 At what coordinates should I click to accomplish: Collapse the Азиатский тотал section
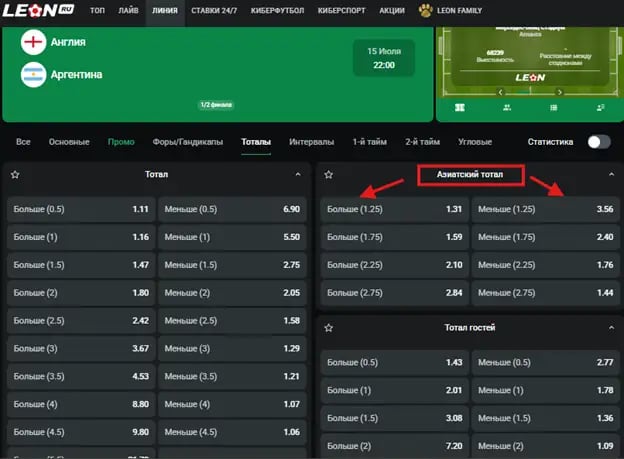tap(611, 174)
